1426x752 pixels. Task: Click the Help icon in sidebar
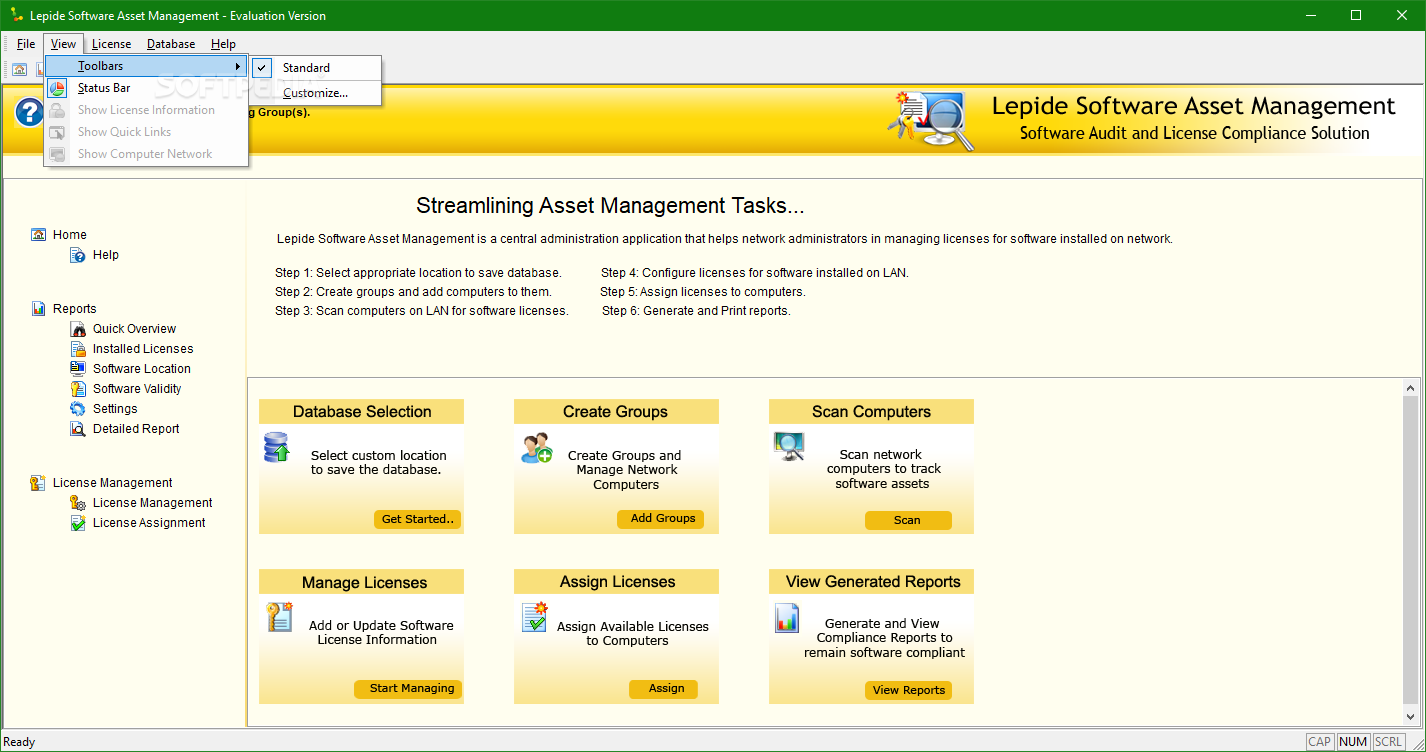click(77, 255)
